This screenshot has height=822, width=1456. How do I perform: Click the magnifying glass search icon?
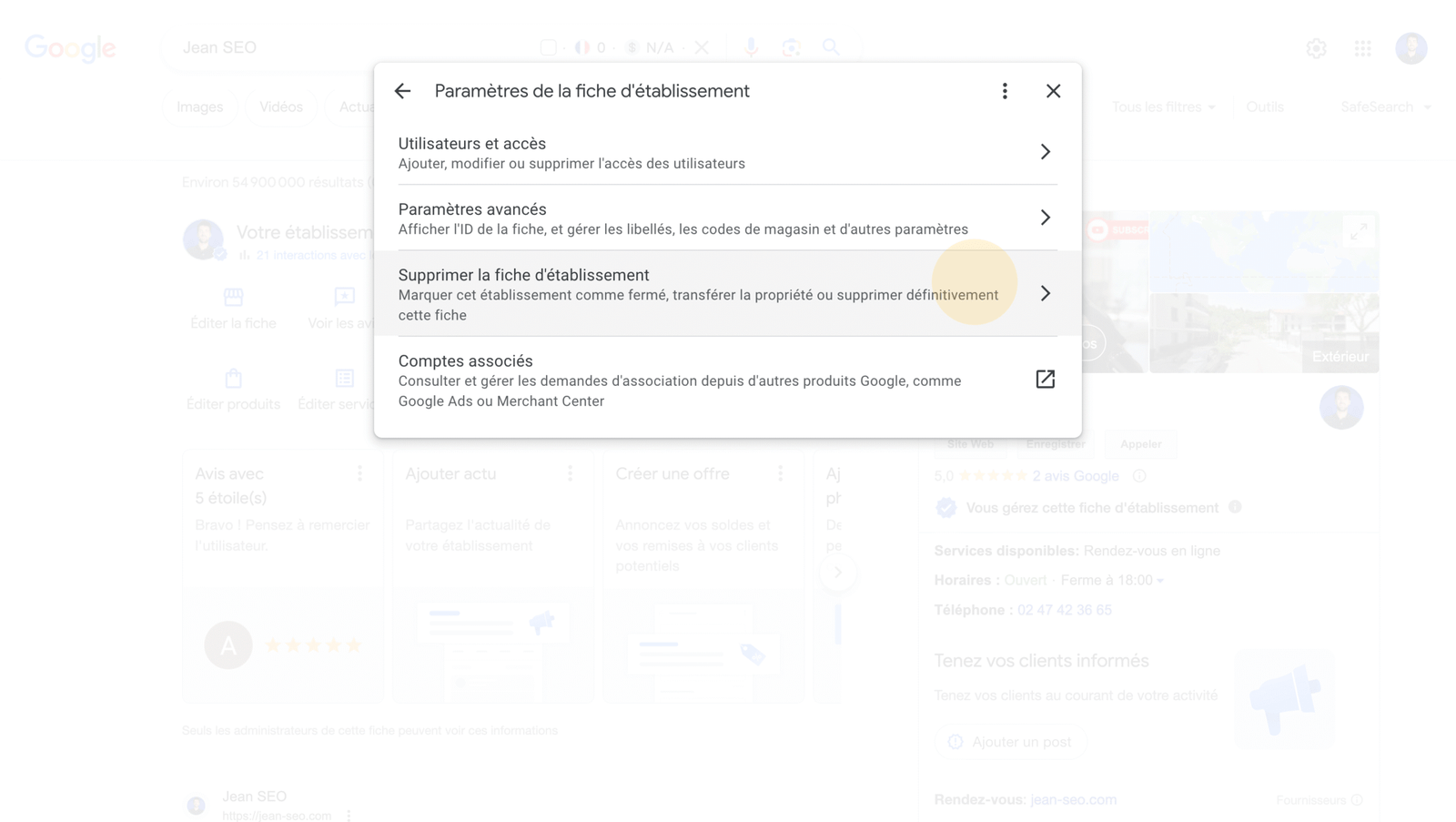point(831,46)
